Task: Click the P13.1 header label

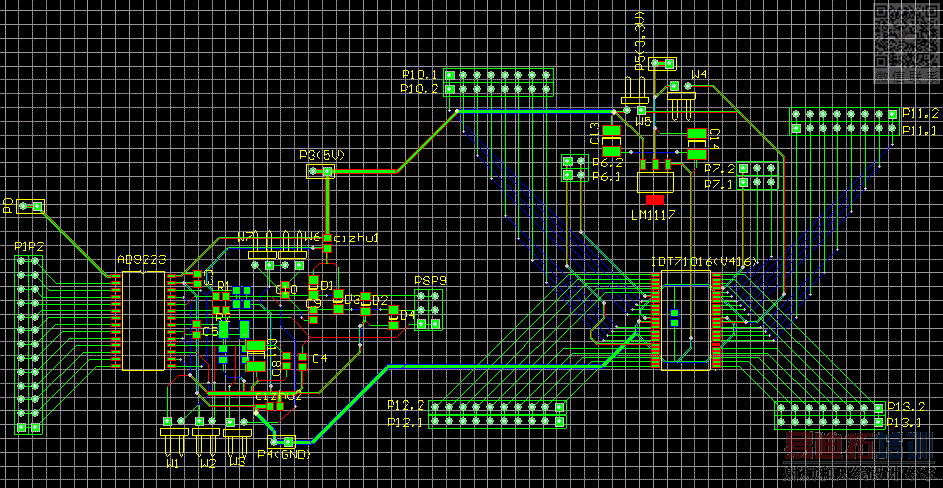Action: 906,422
